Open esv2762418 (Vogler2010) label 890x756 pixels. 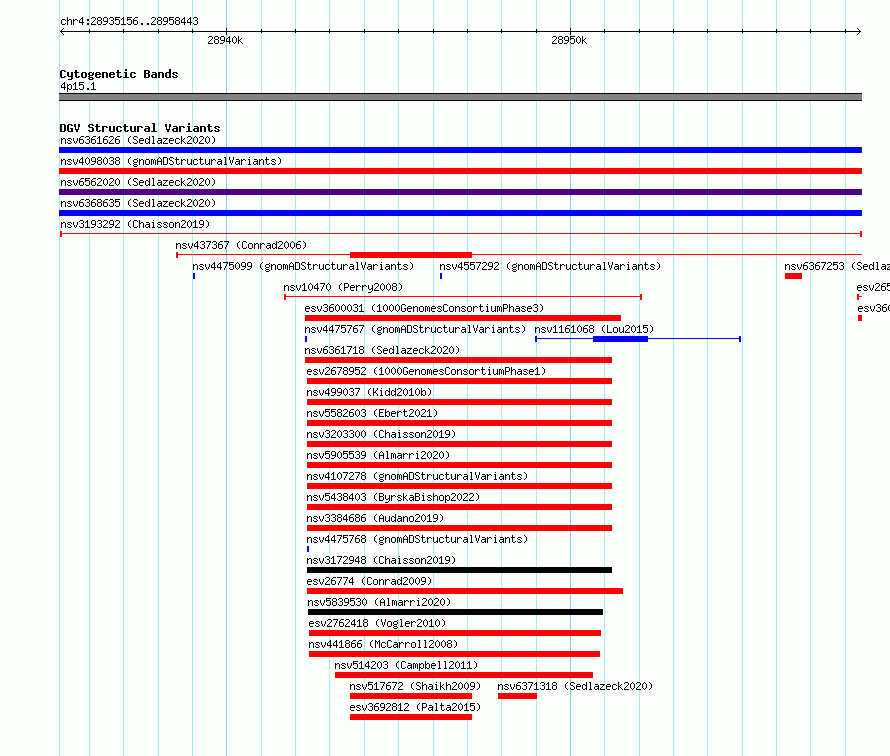pyautogui.click(x=377, y=623)
